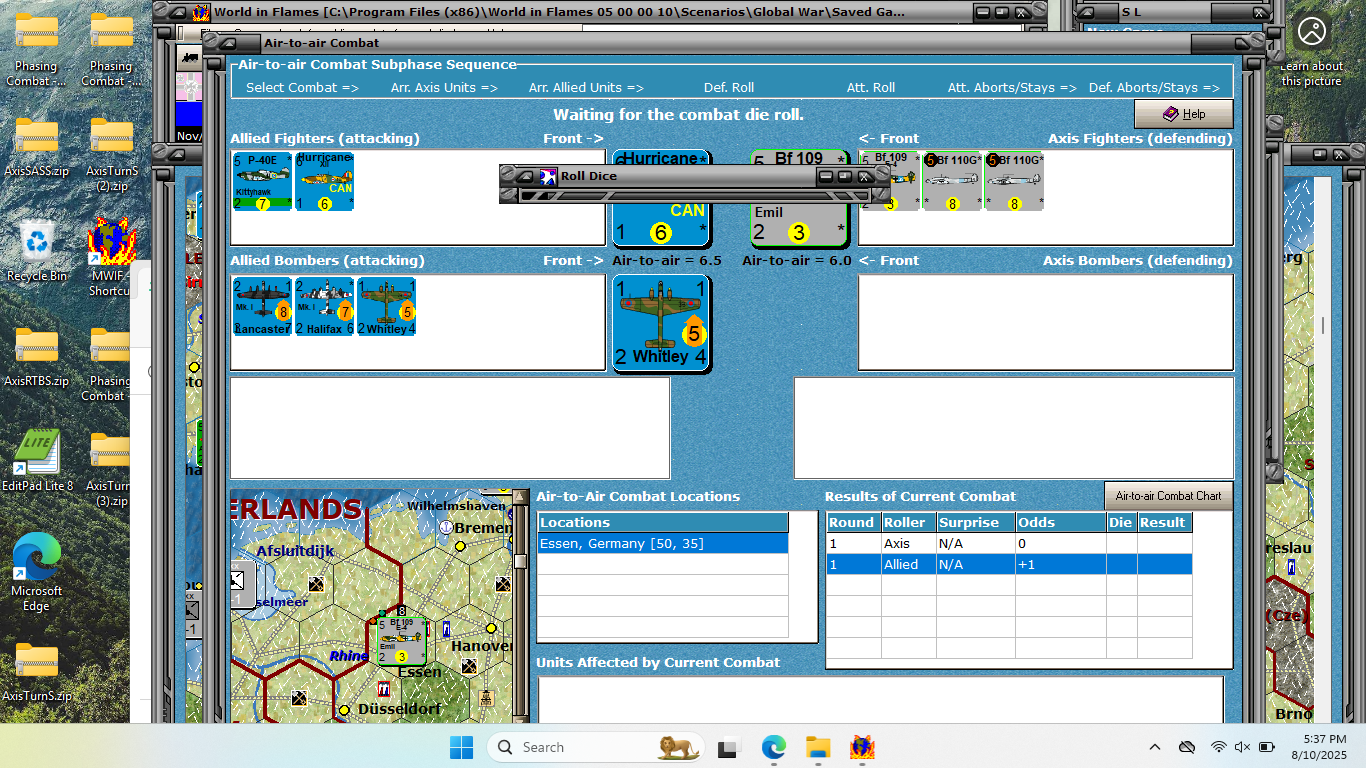Click the Halifax bomber counter

[325, 306]
